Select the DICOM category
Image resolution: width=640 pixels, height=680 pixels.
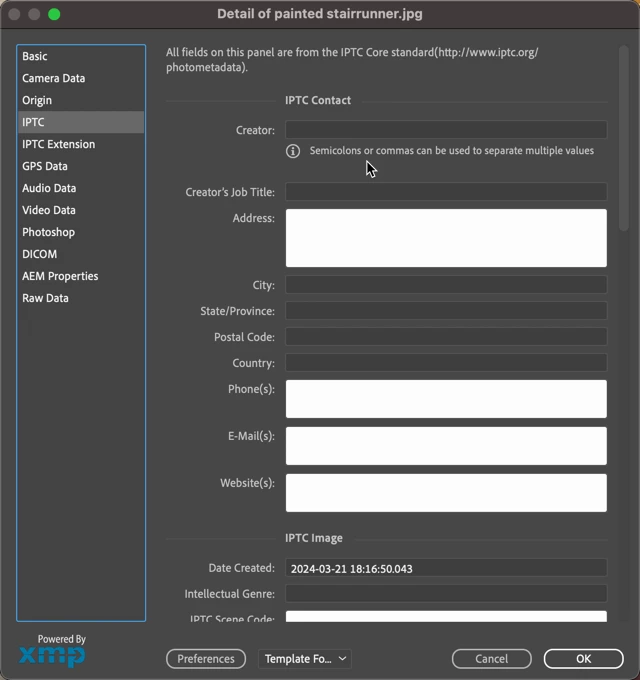[x=81, y=254]
